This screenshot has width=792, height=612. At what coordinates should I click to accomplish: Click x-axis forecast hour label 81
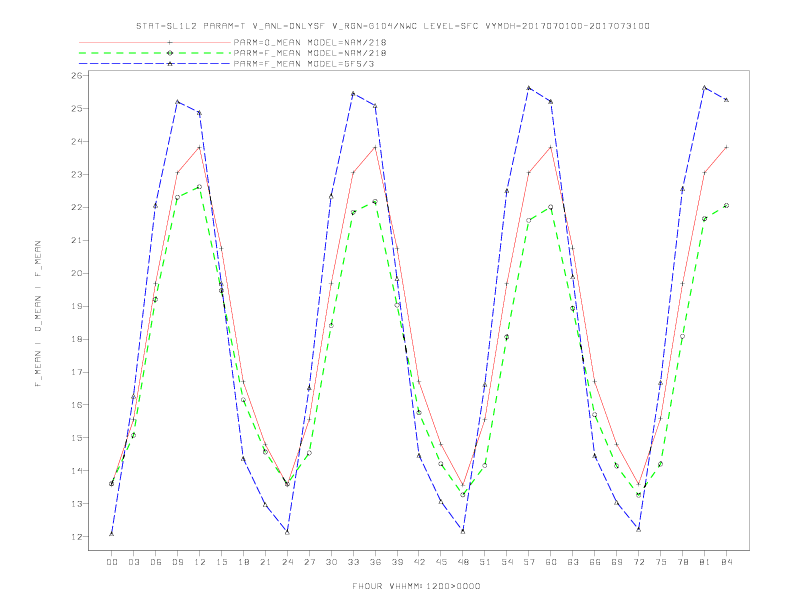(705, 562)
